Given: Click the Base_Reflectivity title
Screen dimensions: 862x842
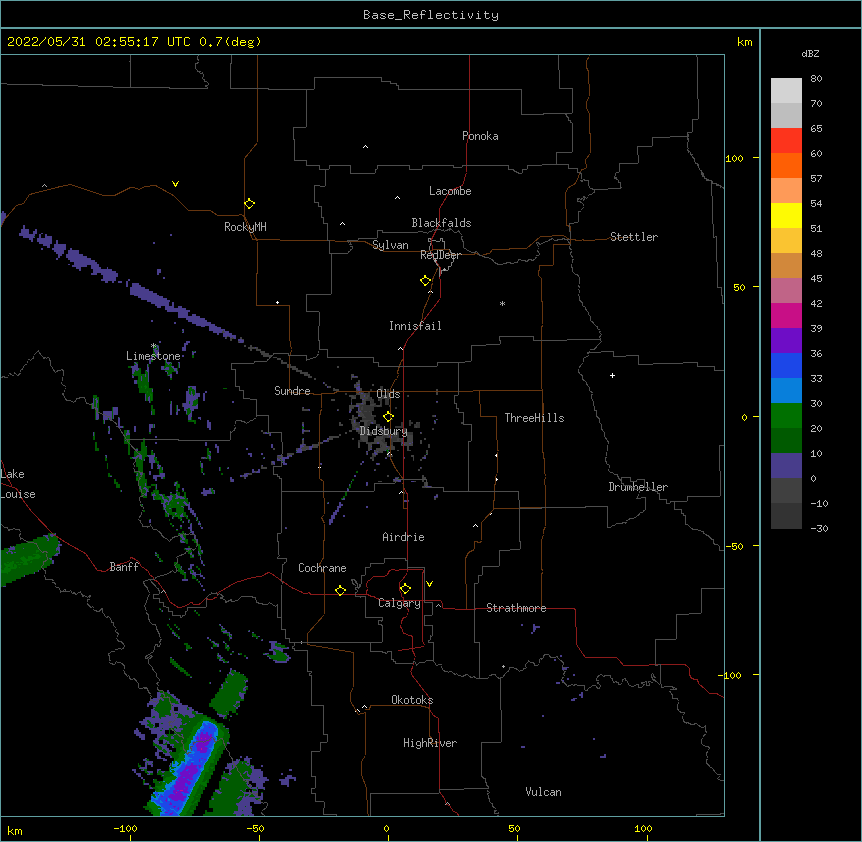Looking at the screenshot, I should 431,15.
